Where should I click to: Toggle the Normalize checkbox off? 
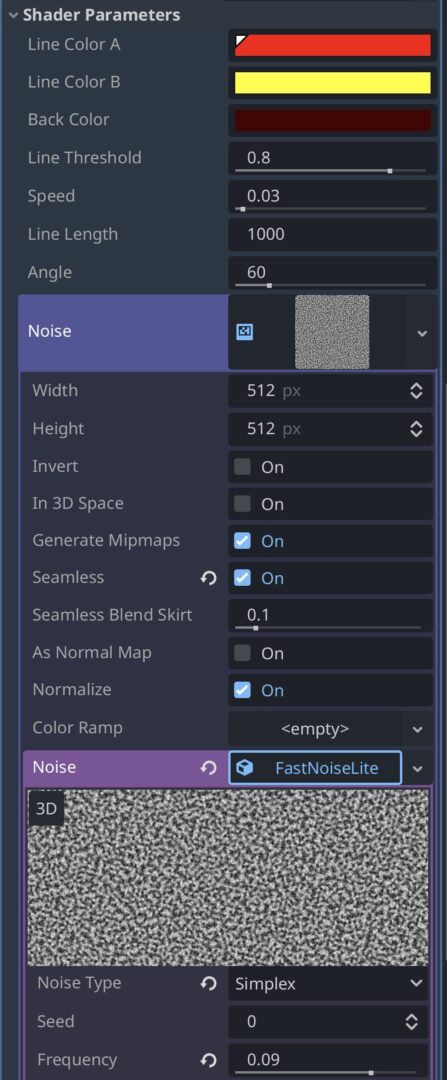242,690
